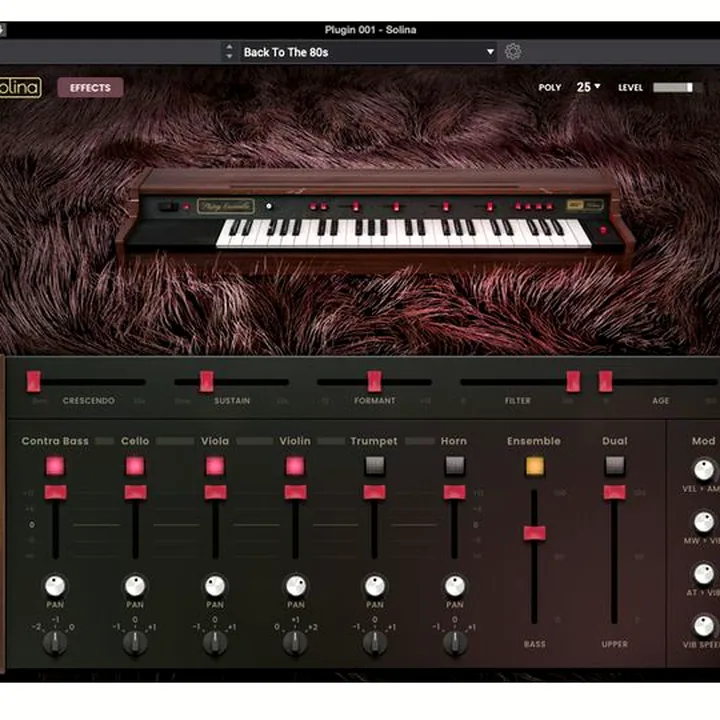Screen dimensions: 720x720
Task: Enable the Trumpet voice button
Action: pyautogui.click(x=375, y=466)
